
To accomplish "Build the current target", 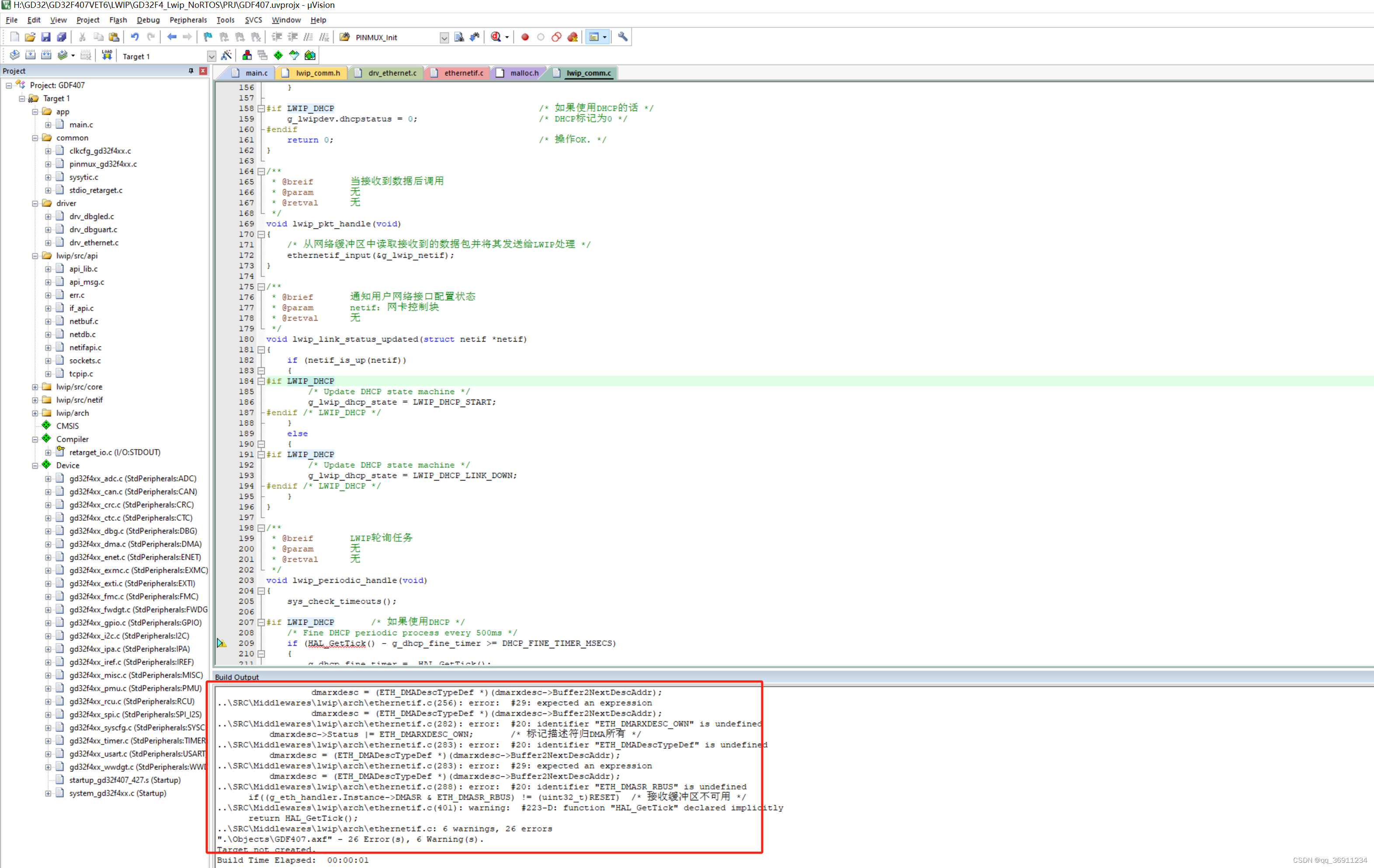I will coord(30,55).
